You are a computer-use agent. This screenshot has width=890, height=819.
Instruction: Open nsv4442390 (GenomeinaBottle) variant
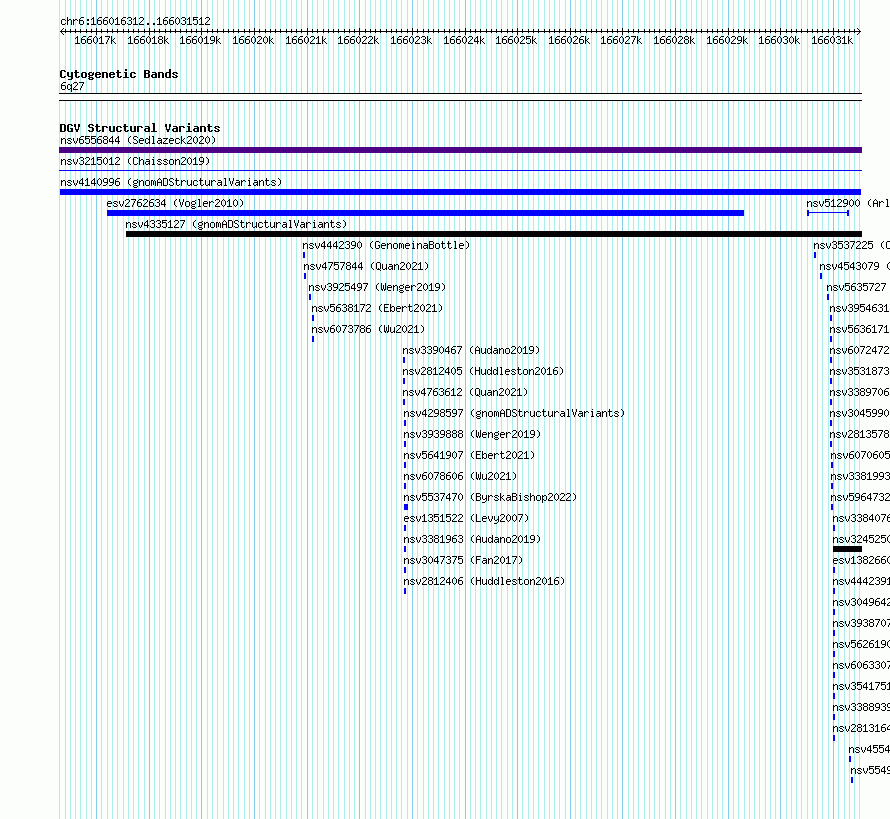[x=386, y=245]
